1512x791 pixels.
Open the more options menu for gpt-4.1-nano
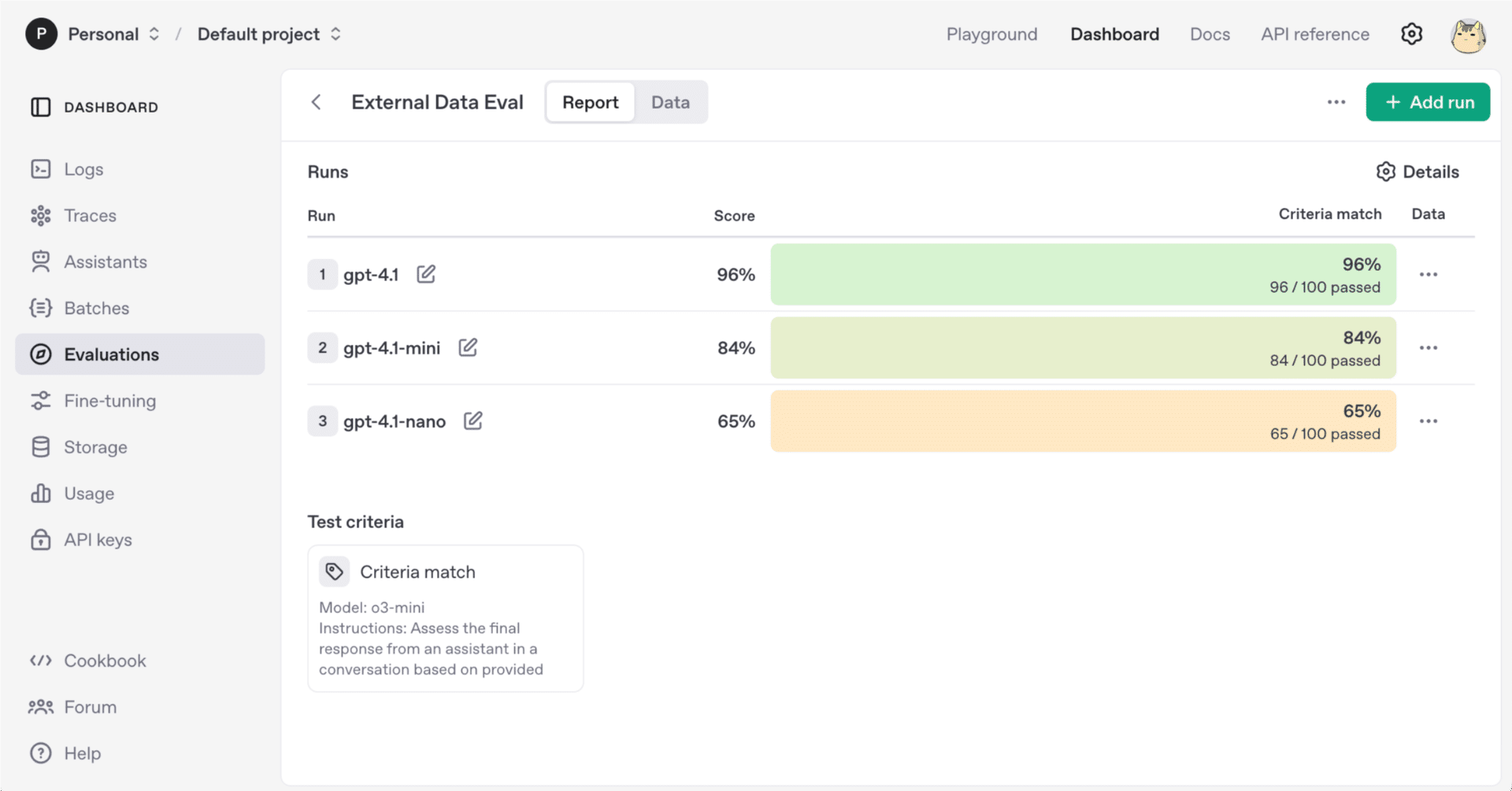(x=1429, y=421)
